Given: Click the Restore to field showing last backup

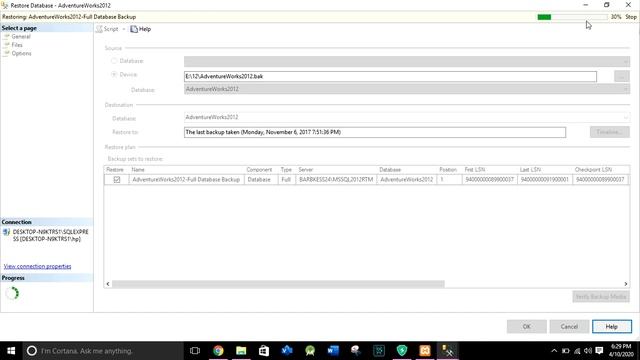Looking at the screenshot, I should [375, 132].
